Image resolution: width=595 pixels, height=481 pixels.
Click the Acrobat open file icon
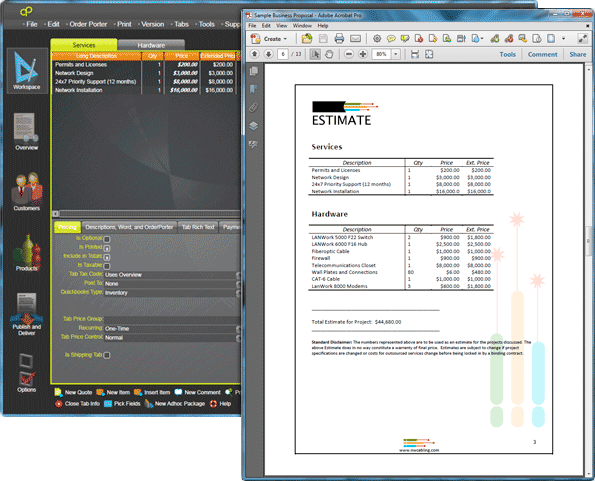307,38
